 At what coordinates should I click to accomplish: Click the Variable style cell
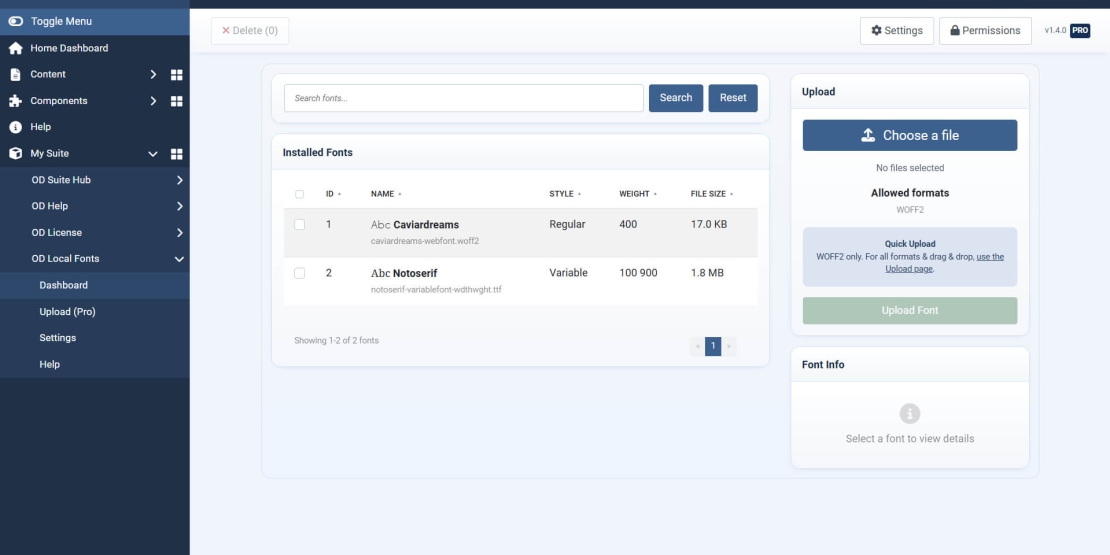[568, 273]
